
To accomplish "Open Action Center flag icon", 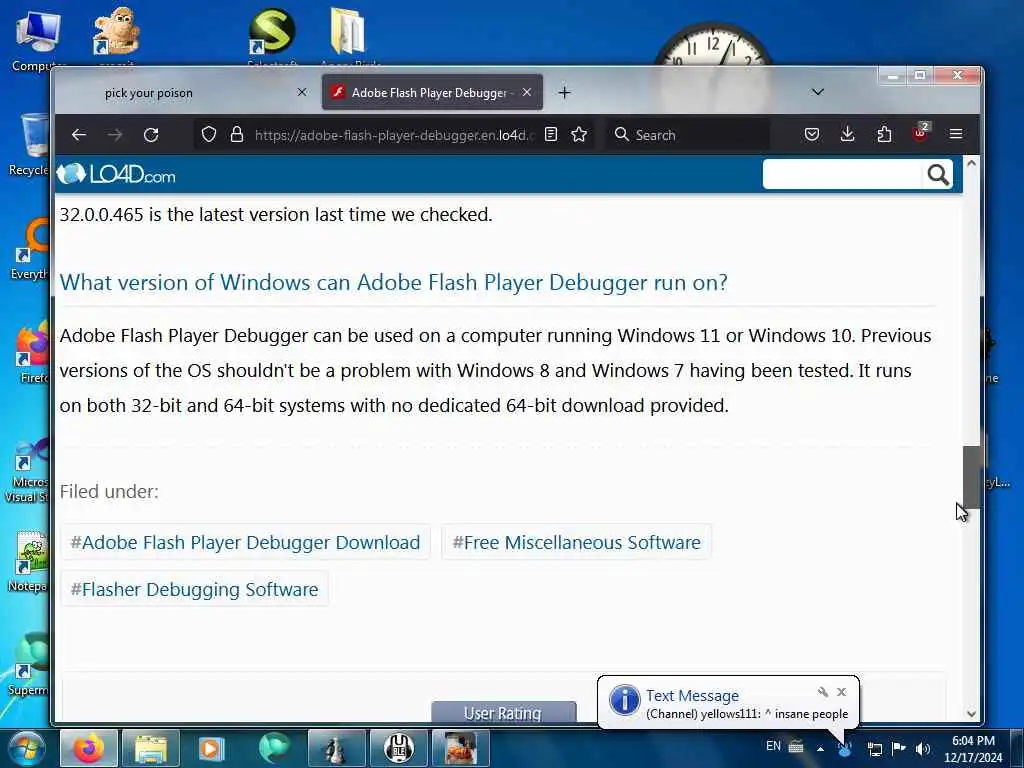I will pyautogui.click(x=899, y=748).
